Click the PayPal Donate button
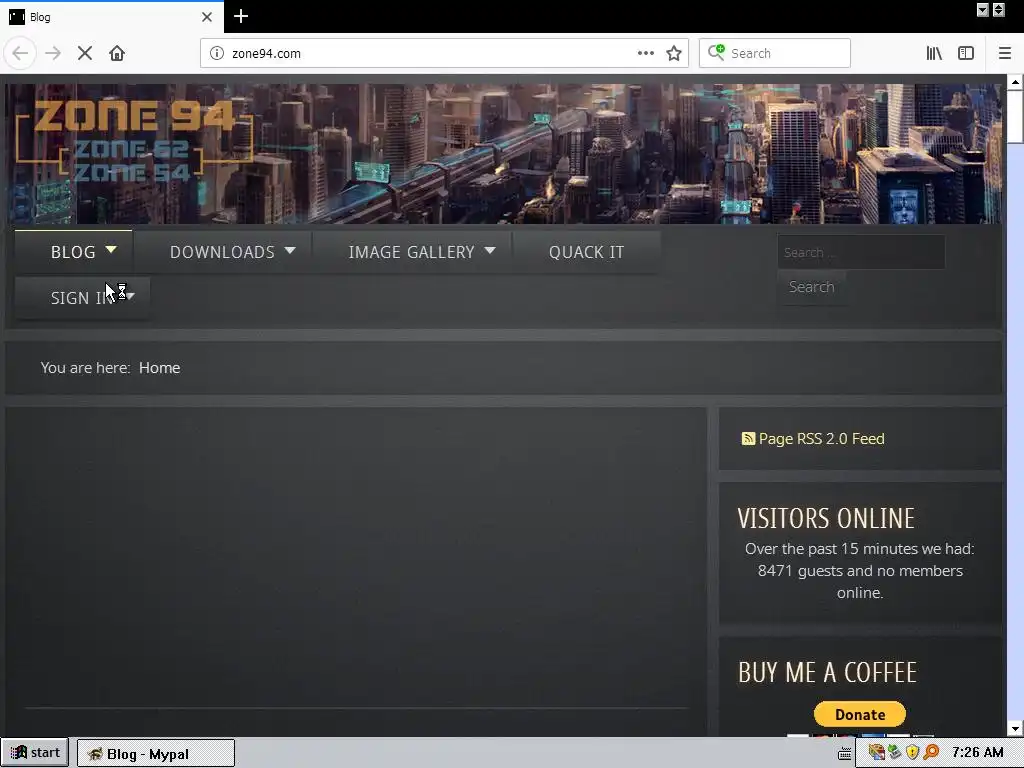1024x768 pixels. [859, 714]
